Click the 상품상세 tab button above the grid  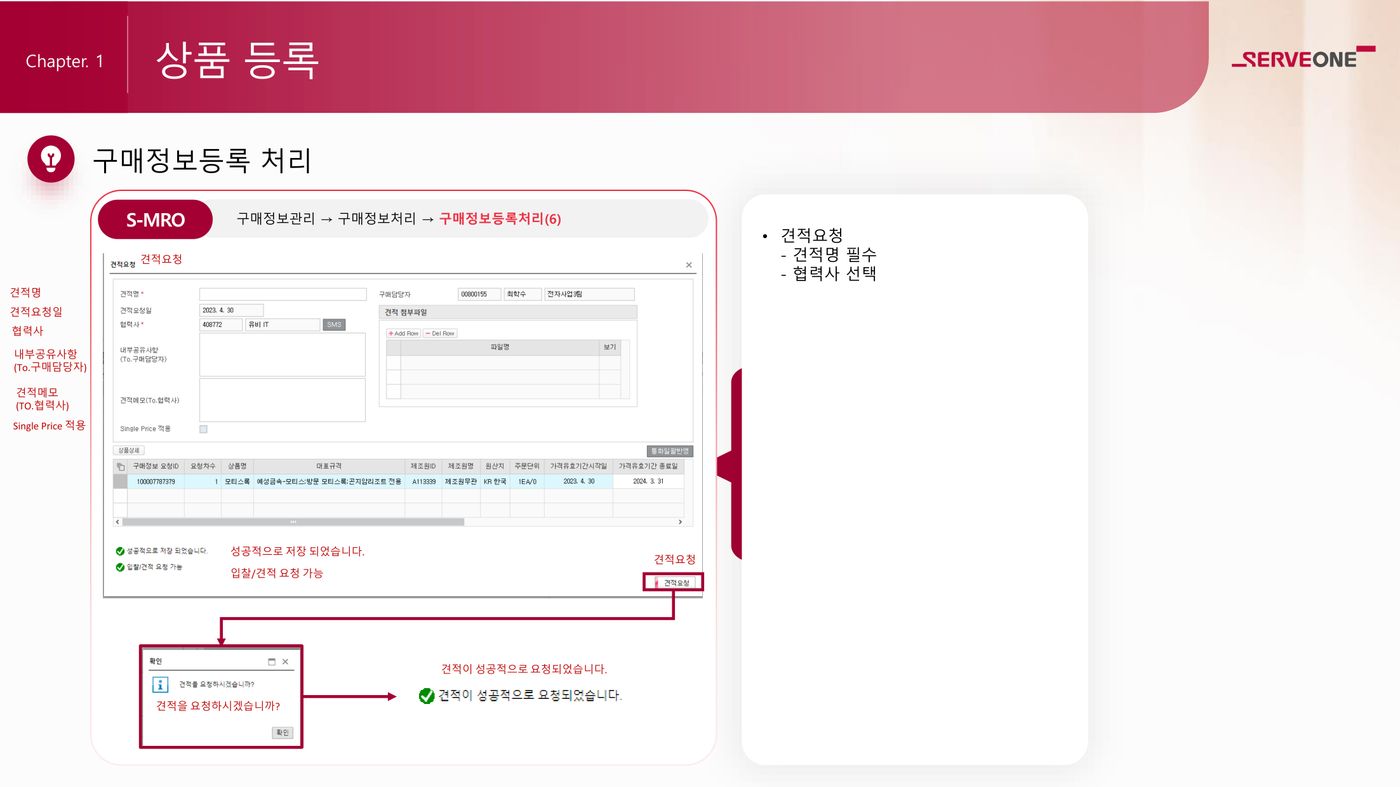click(130, 451)
